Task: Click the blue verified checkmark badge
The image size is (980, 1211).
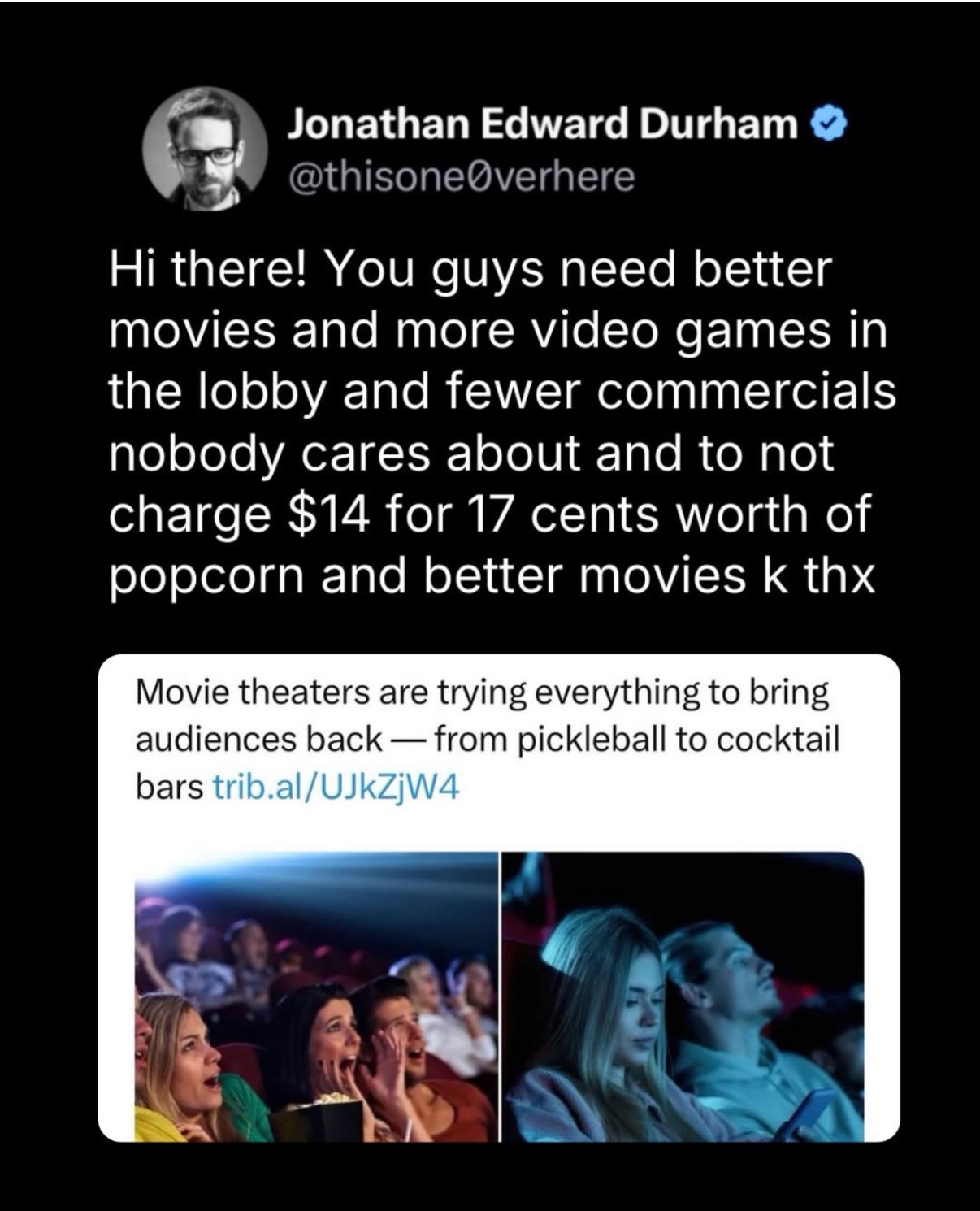Action: tap(830, 124)
